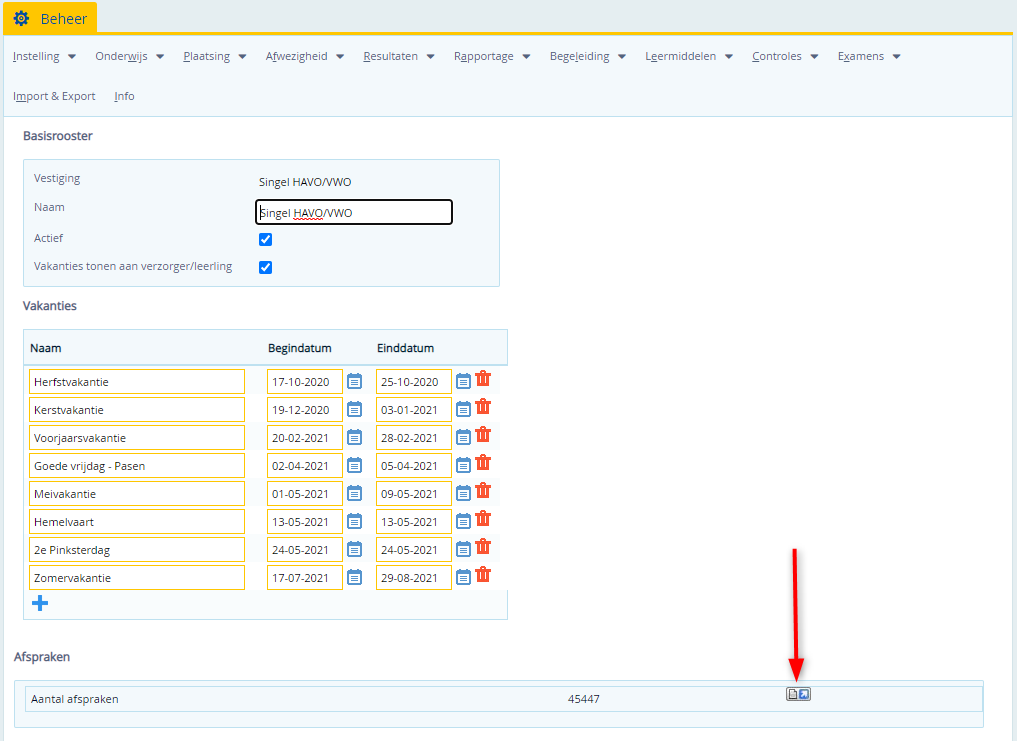Open the Instelling dropdown menu

tap(44, 56)
